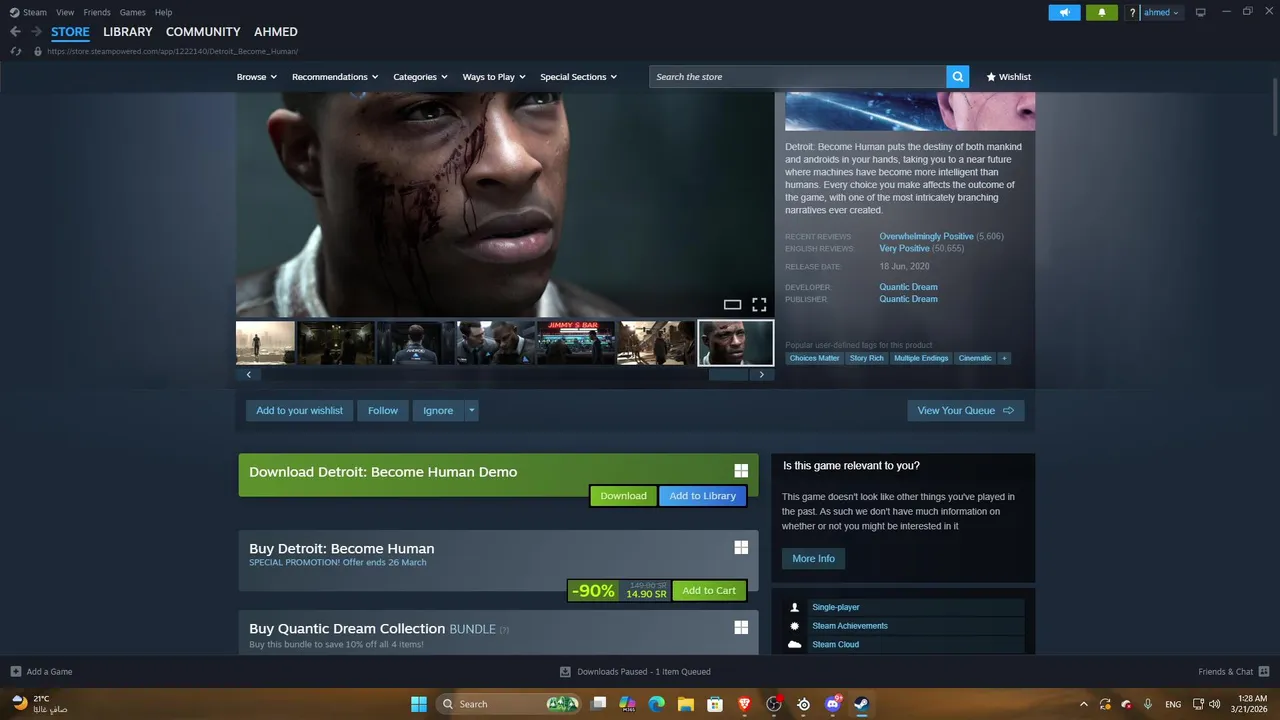Click the Add a Game plus icon
The height and width of the screenshot is (720, 1280).
pyautogui.click(x=15, y=671)
